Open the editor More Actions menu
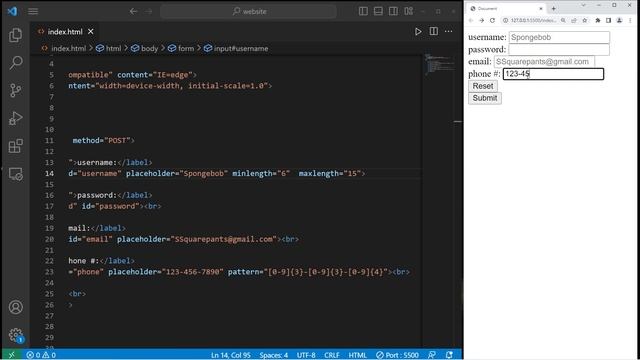 pos(449,31)
